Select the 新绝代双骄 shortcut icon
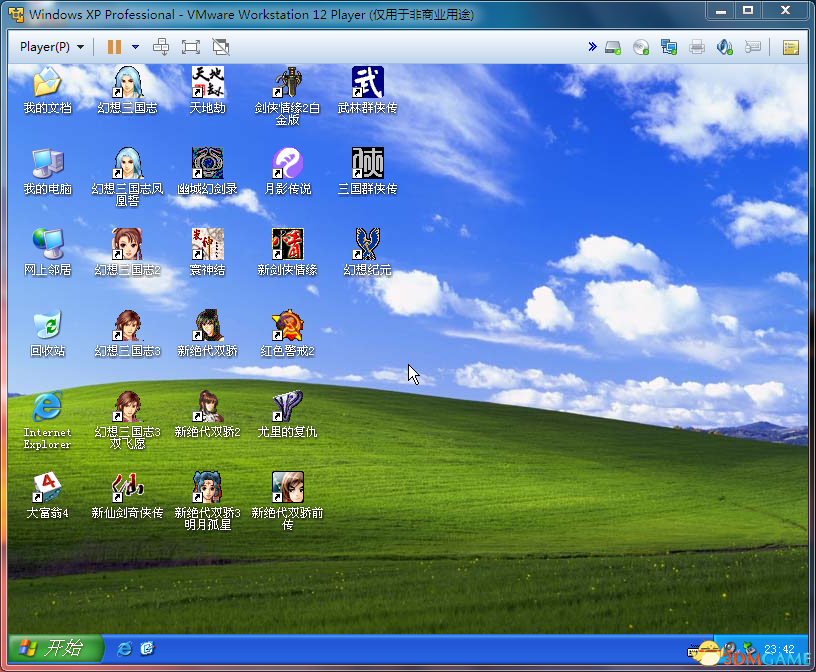The width and height of the screenshot is (816, 672). point(208,333)
